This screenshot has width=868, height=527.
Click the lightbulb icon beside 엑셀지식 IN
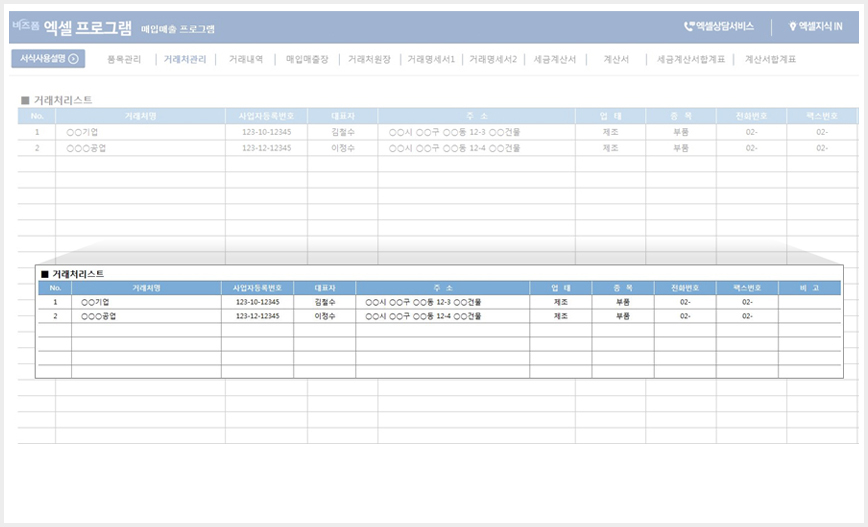click(x=792, y=26)
